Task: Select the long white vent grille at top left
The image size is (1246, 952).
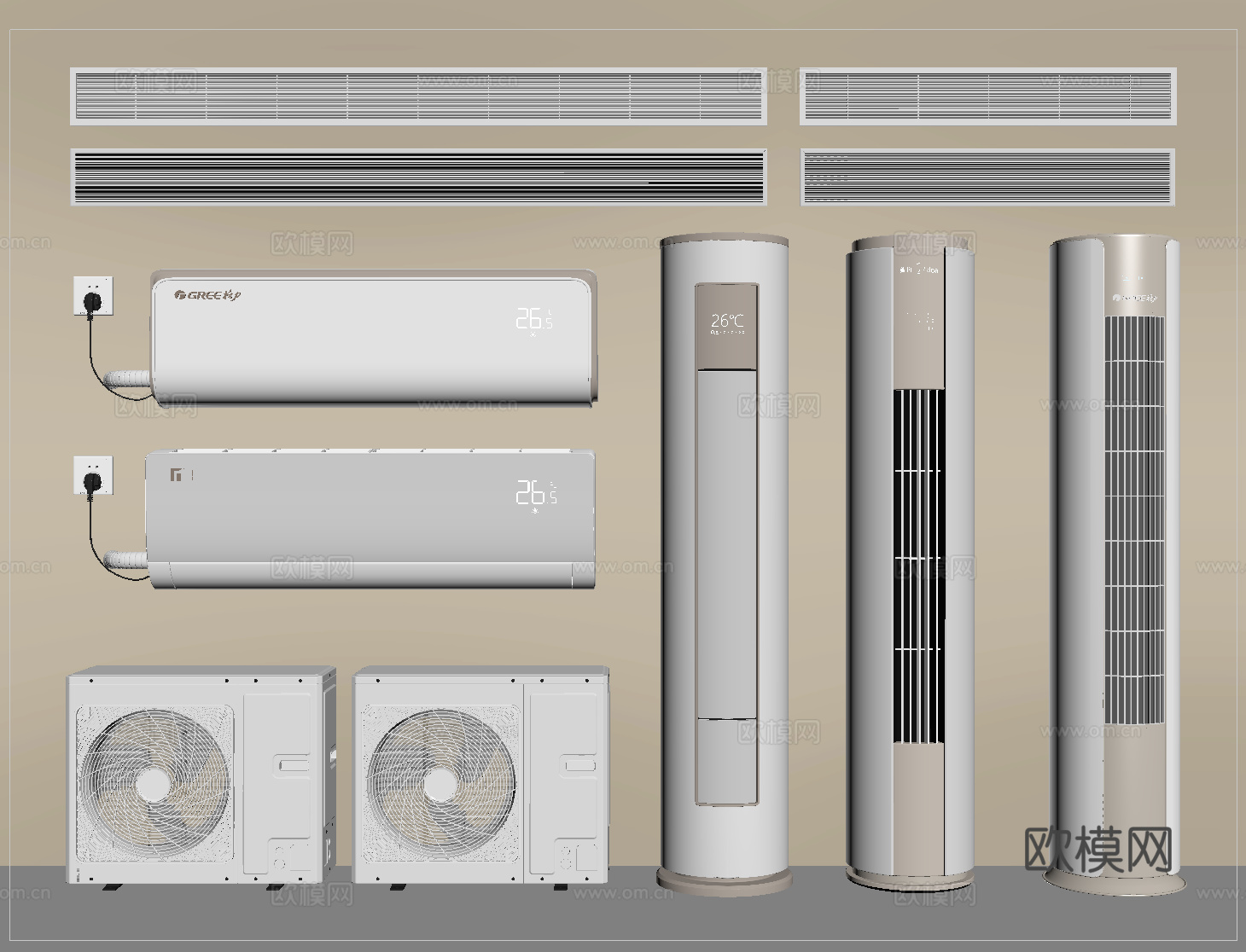Action: (418, 96)
